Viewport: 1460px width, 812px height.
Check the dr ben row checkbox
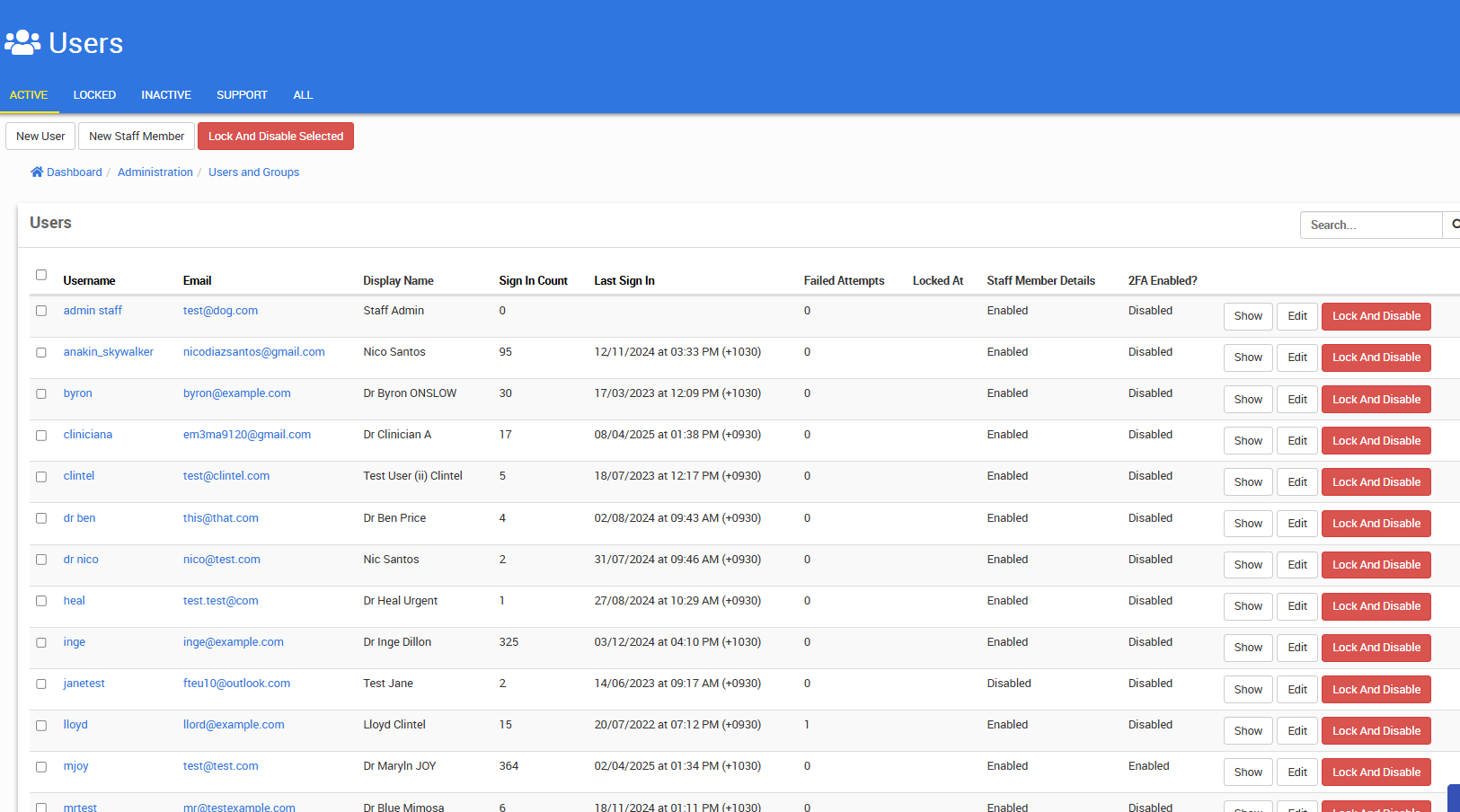point(41,518)
